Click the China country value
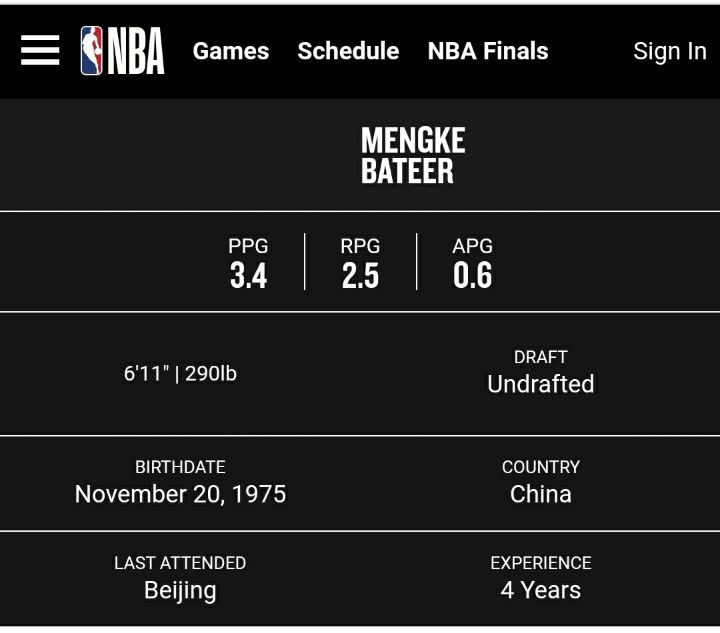Screen dimensions: 720x633 (x=540, y=494)
